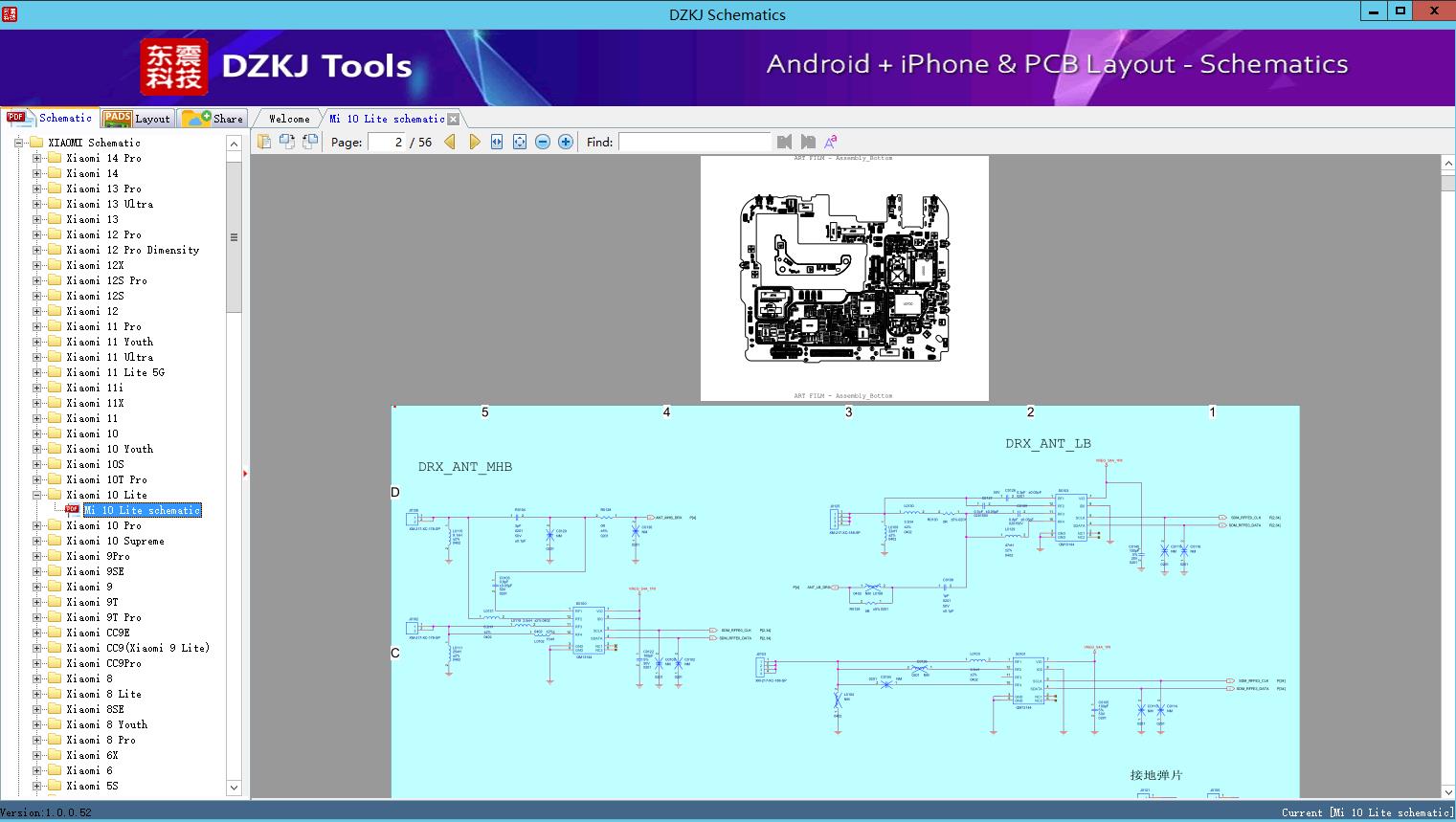Select the Mi 10 Lite schematic document tab
Screen dimensions: 1456x822
tap(387, 119)
